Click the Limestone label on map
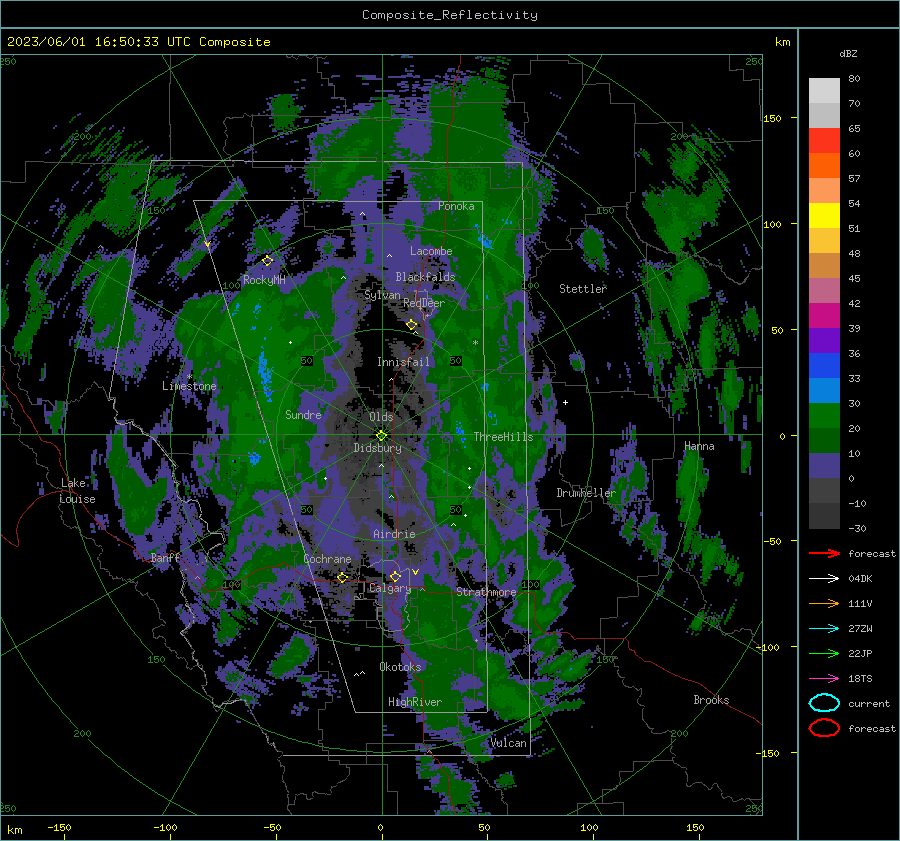The width and height of the screenshot is (900, 841). tap(189, 386)
